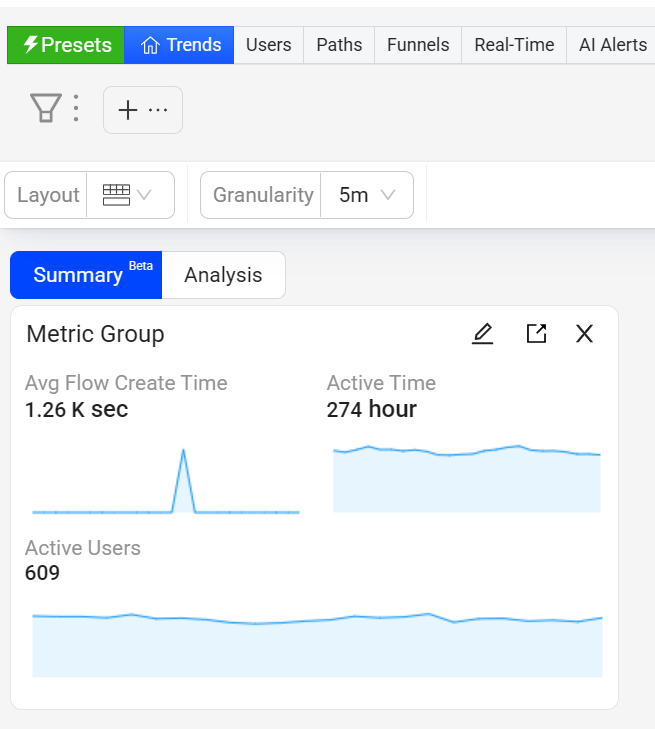Select the Summary Beta toggle
The width and height of the screenshot is (655, 729).
click(x=86, y=275)
